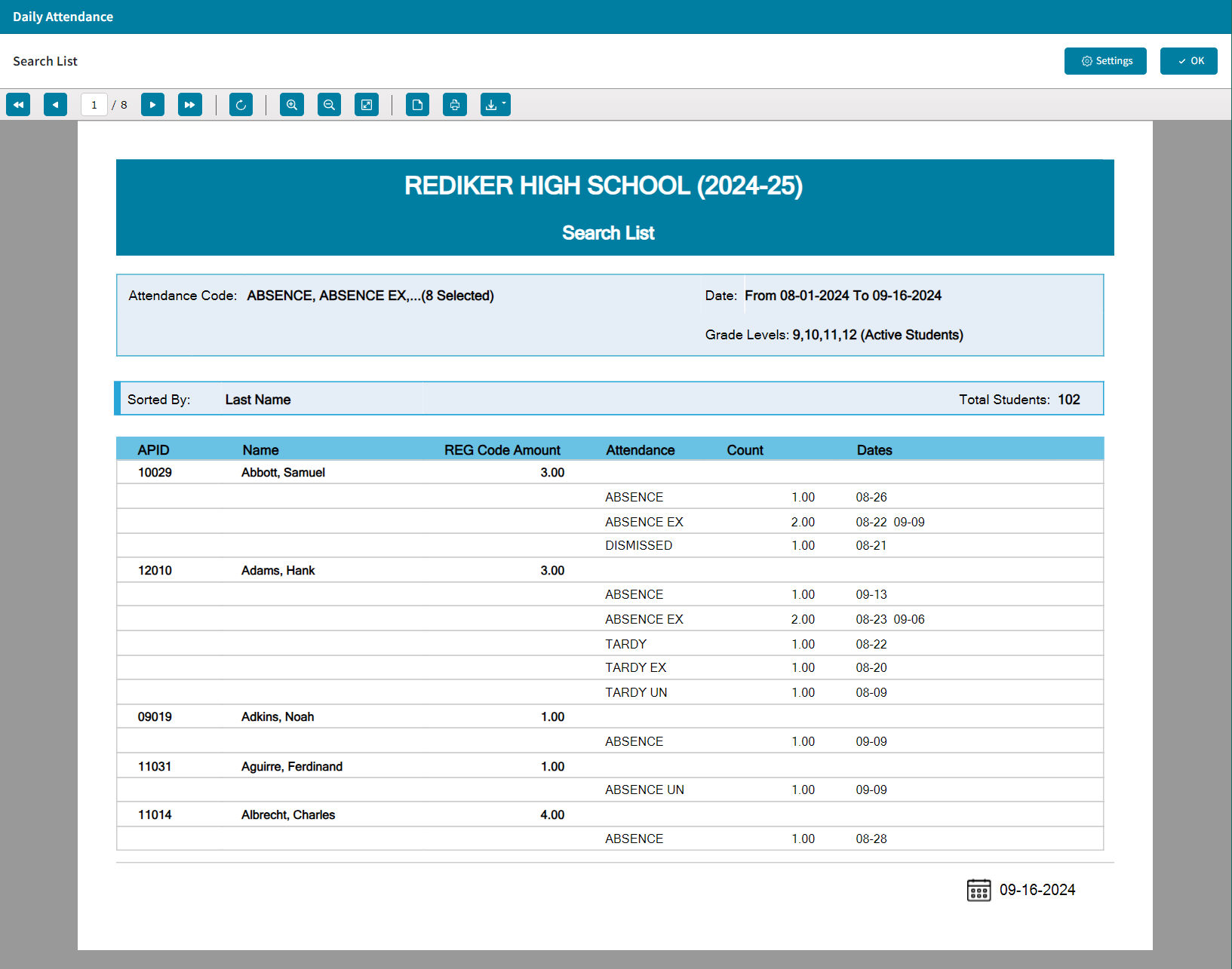Print the Search List report
Screen dimensions: 1232x969
455,105
